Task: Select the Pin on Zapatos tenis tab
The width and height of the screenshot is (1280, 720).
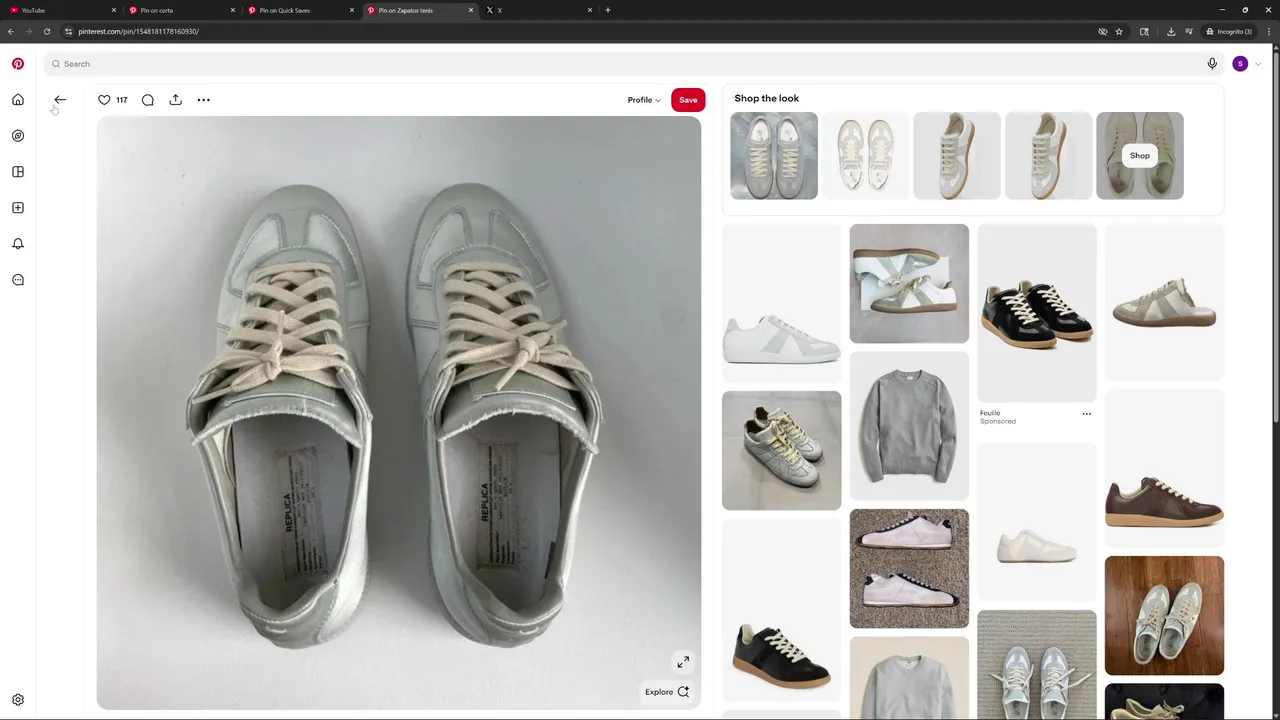Action: [420, 10]
